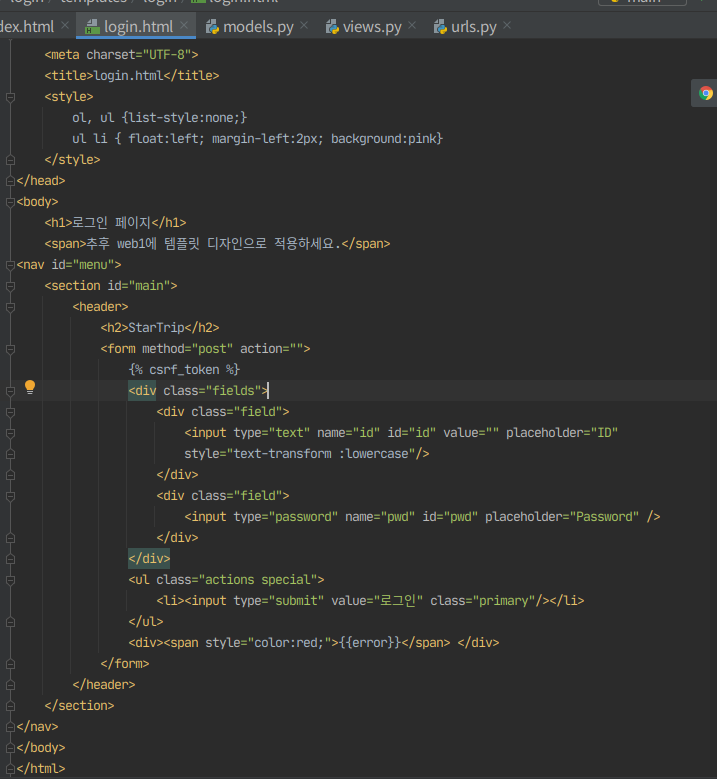Click the span 추후 web1에 템플릿 line
Image resolution: width=717 pixels, height=779 pixels.
coord(217,243)
